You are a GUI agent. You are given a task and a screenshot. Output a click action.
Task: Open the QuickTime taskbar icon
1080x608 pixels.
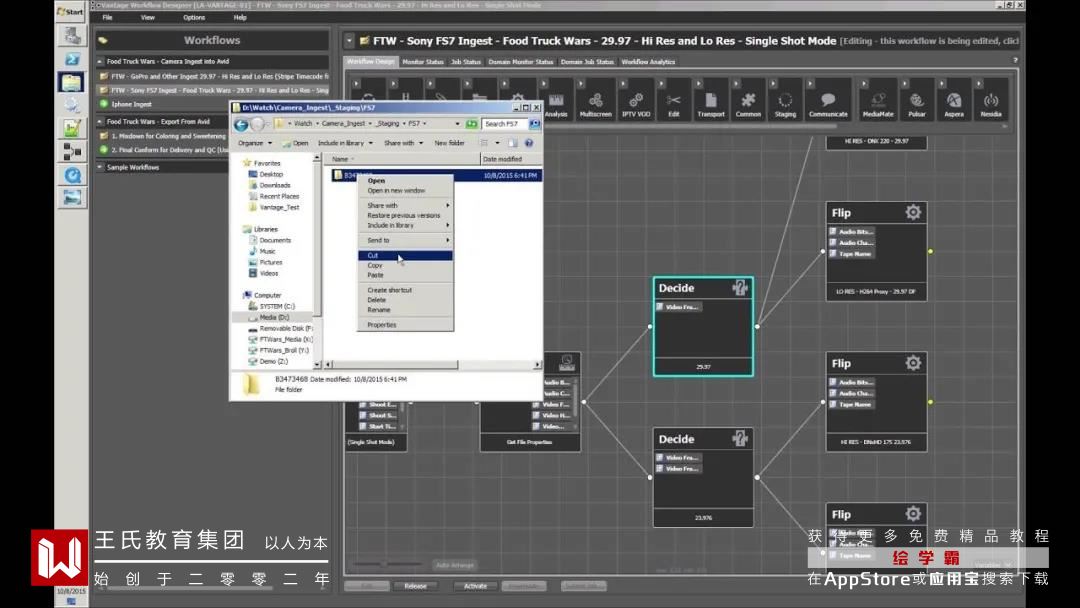(x=72, y=175)
